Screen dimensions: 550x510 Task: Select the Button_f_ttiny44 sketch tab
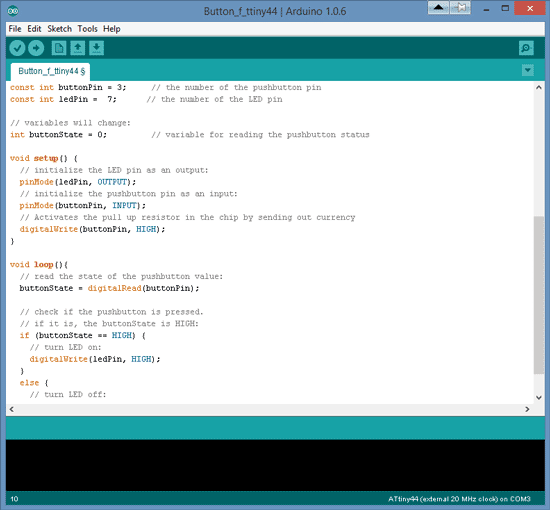coord(51,72)
